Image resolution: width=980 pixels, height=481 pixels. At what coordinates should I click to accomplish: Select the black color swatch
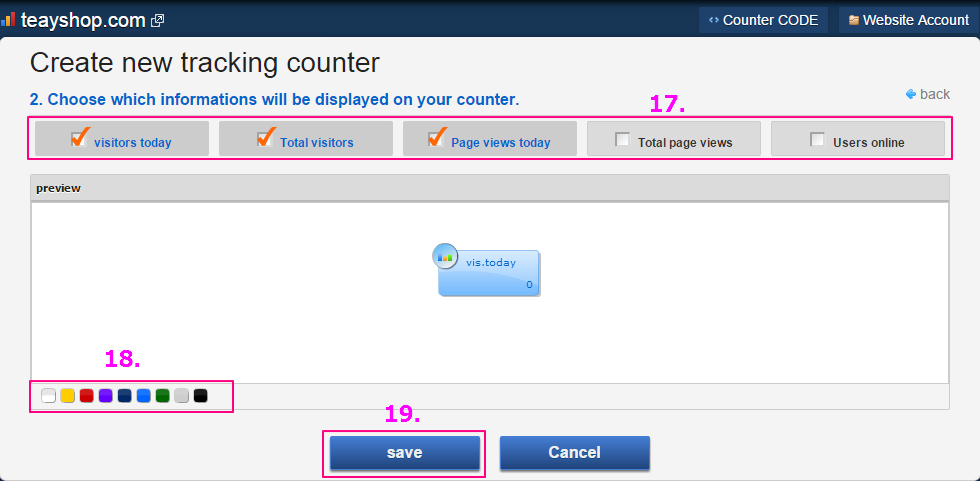pos(200,396)
